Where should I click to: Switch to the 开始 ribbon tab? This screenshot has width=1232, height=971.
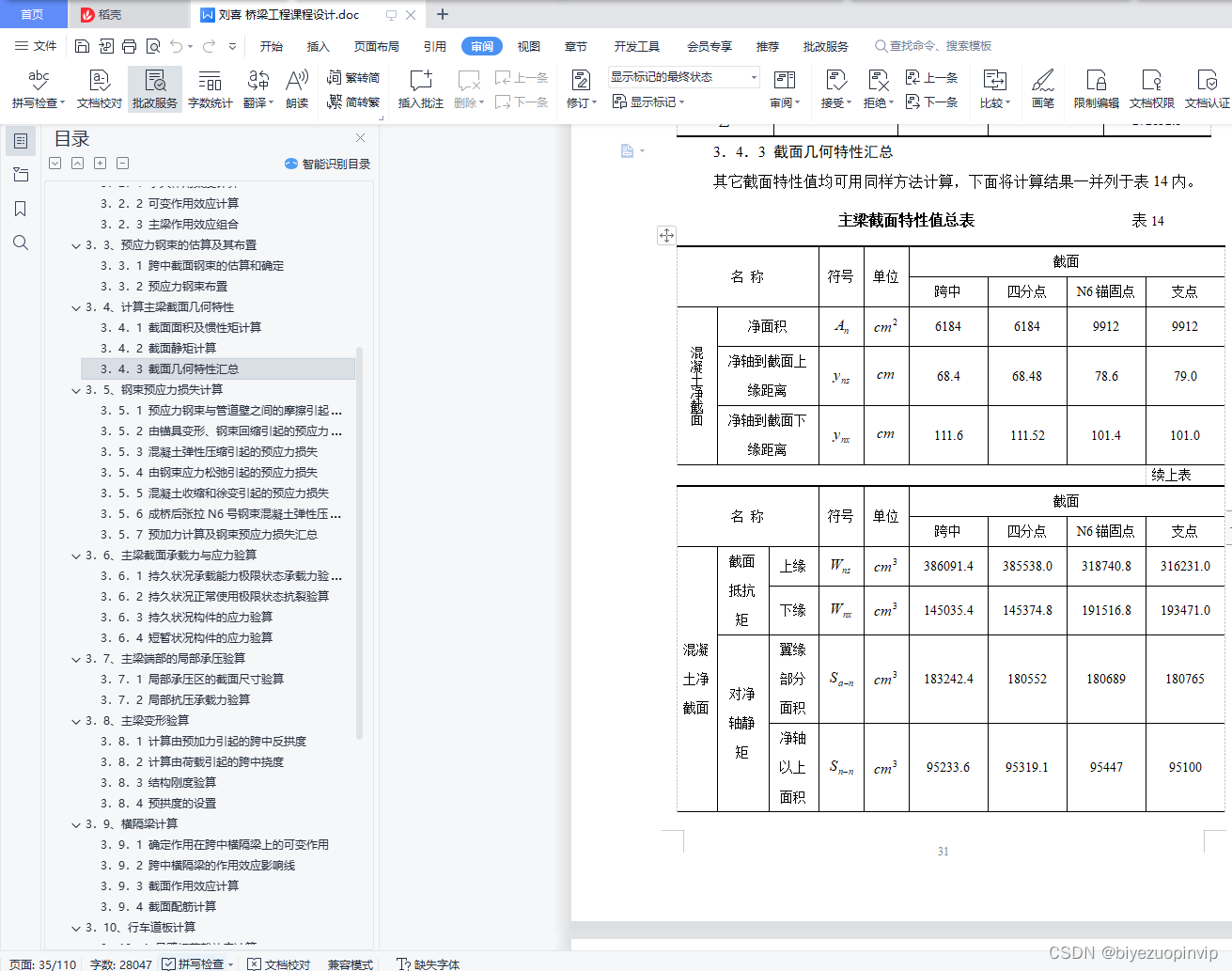pyautogui.click(x=272, y=46)
